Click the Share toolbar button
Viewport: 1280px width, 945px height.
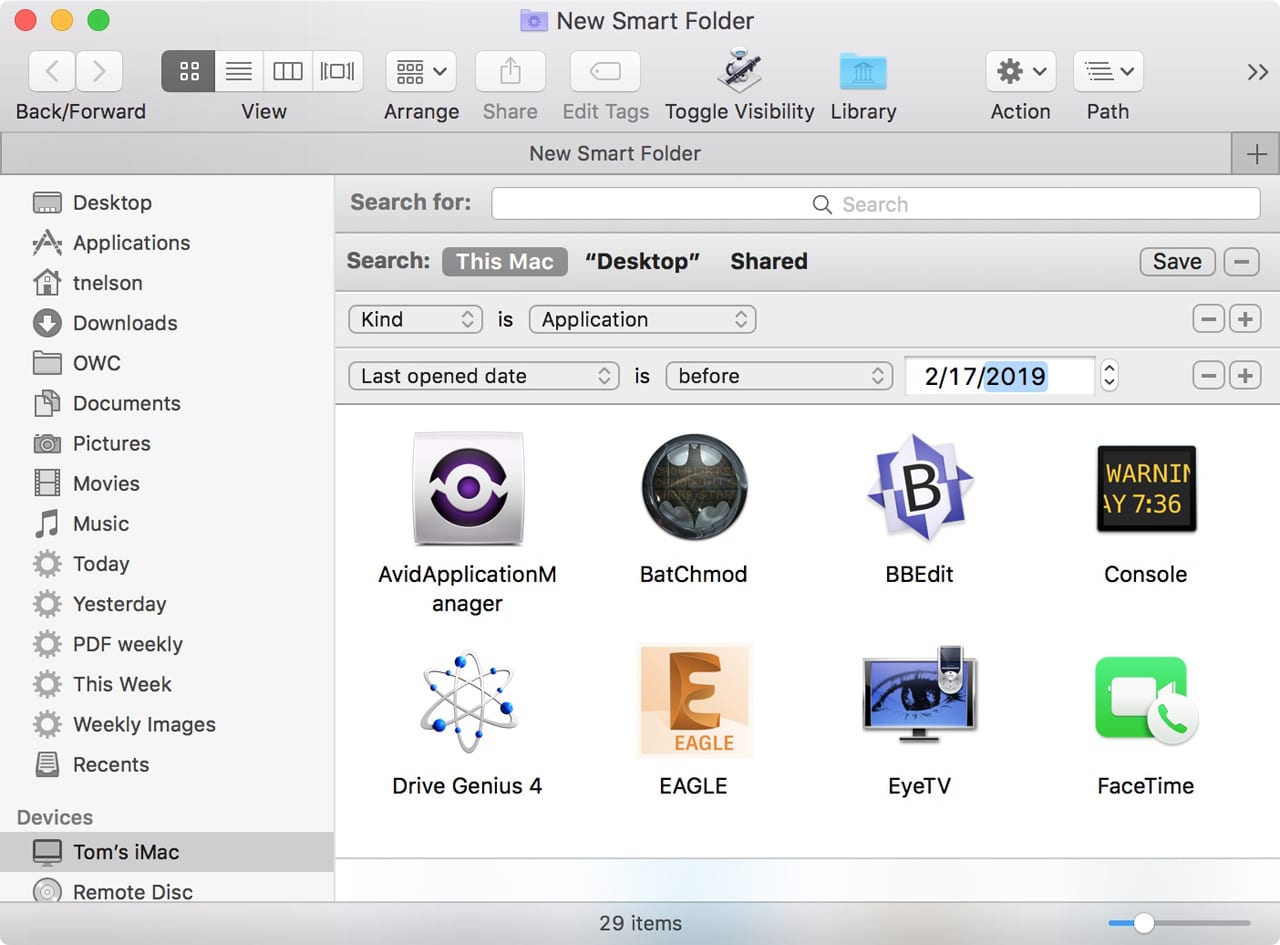(510, 72)
